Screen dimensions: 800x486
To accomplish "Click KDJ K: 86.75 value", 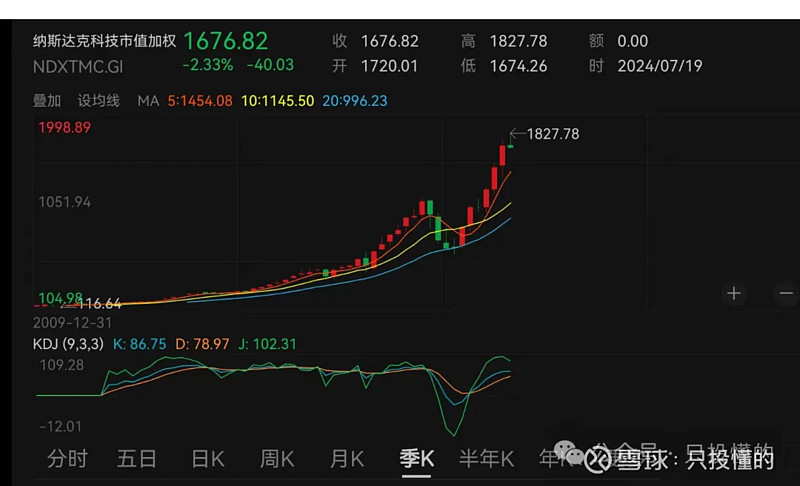I will pyautogui.click(x=139, y=344).
